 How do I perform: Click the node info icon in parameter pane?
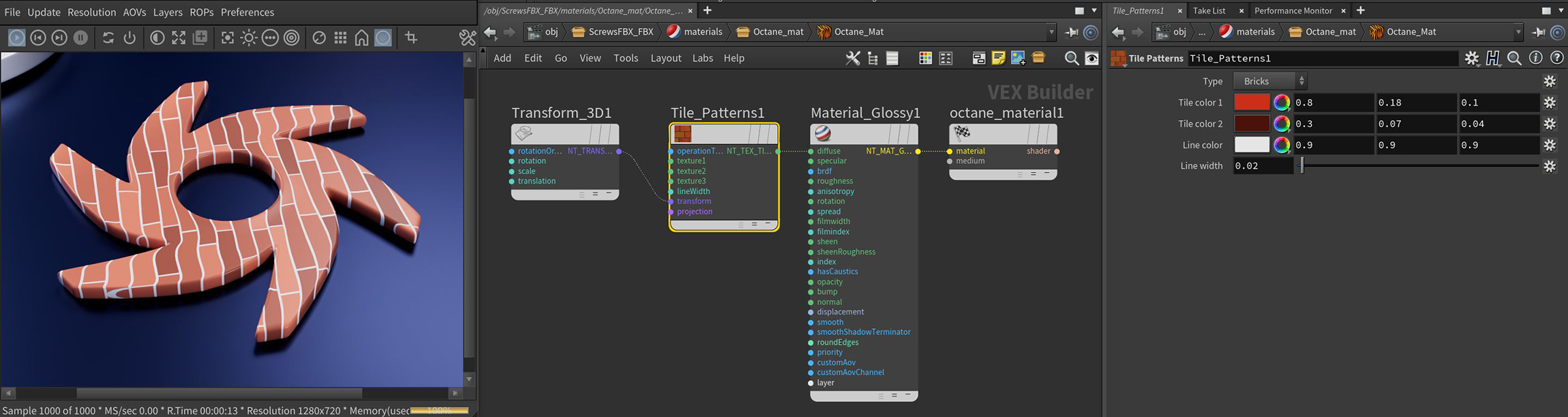(x=1535, y=58)
